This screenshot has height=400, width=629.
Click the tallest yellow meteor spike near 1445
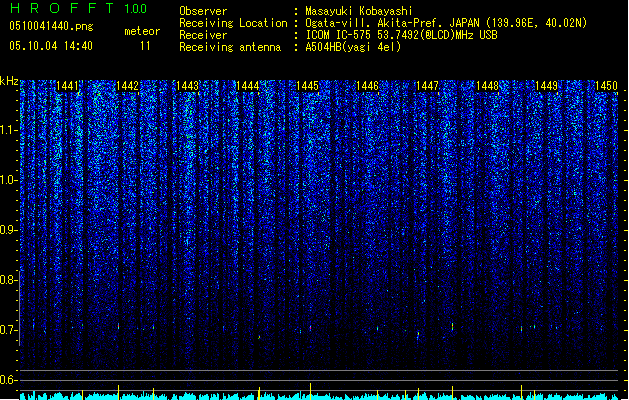(x=310, y=391)
